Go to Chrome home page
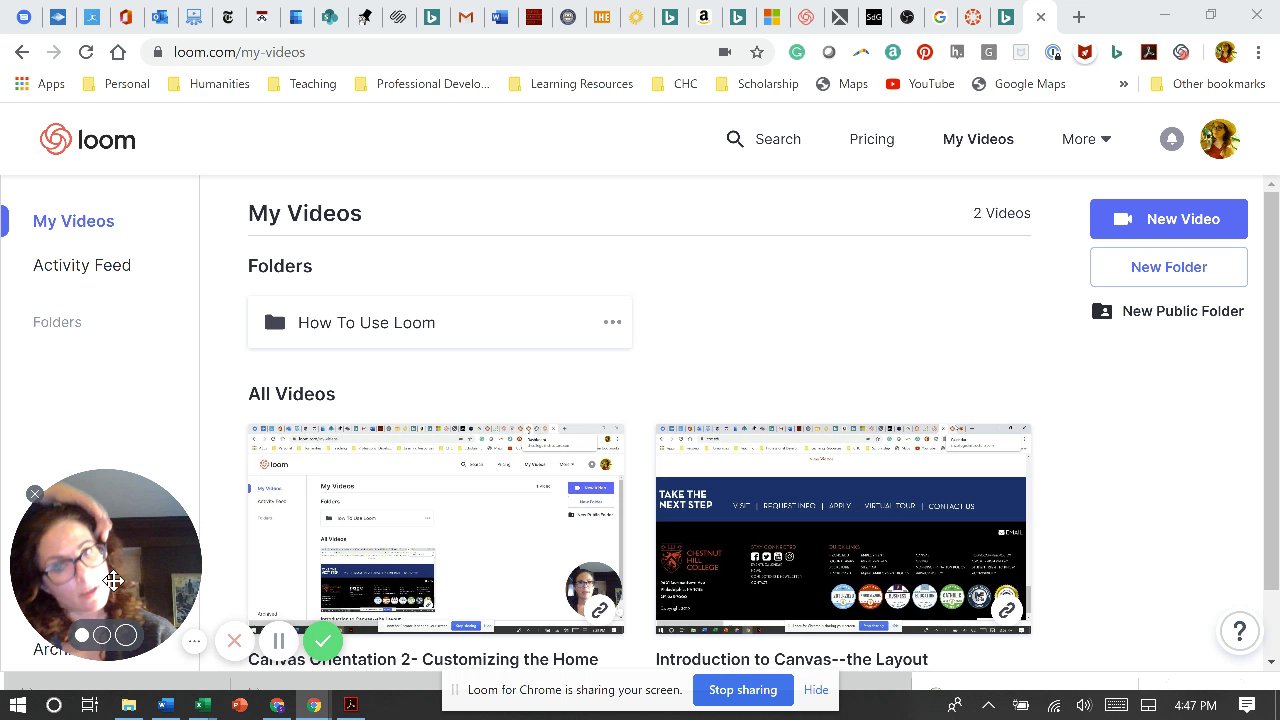Image resolution: width=1280 pixels, height=720 pixels. click(118, 52)
